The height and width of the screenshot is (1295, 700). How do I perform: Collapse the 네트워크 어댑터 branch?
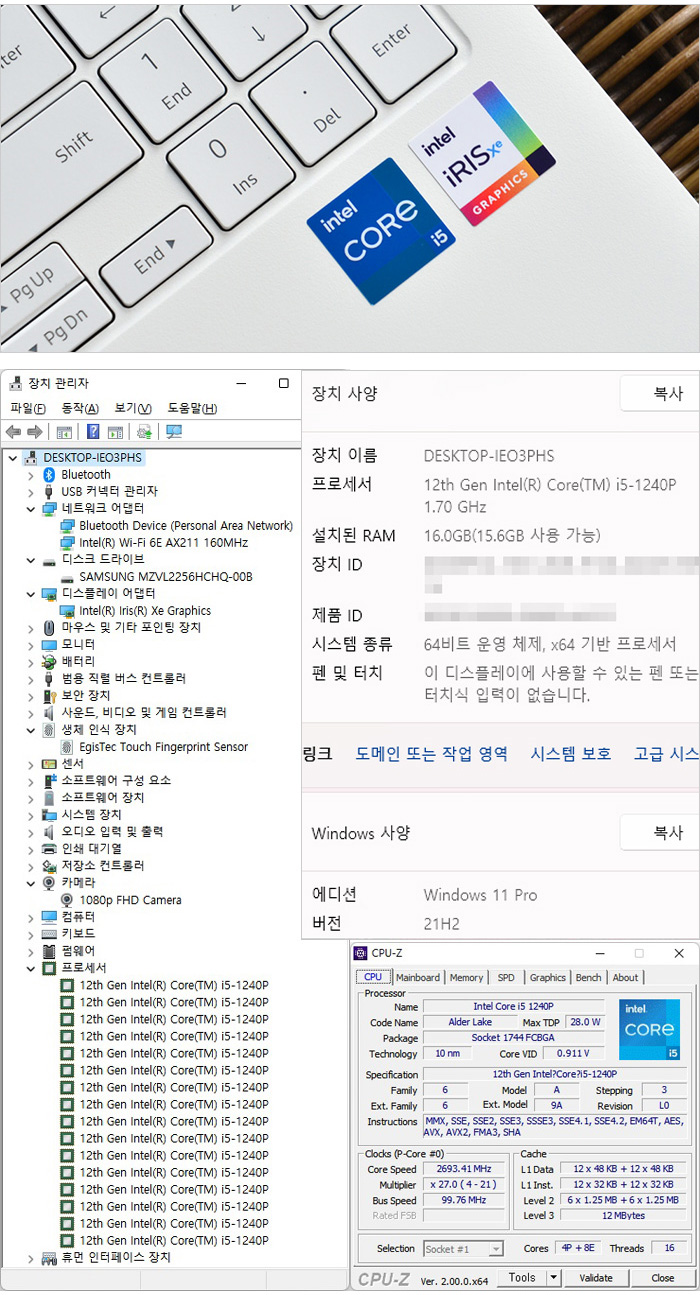pos(30,509)
